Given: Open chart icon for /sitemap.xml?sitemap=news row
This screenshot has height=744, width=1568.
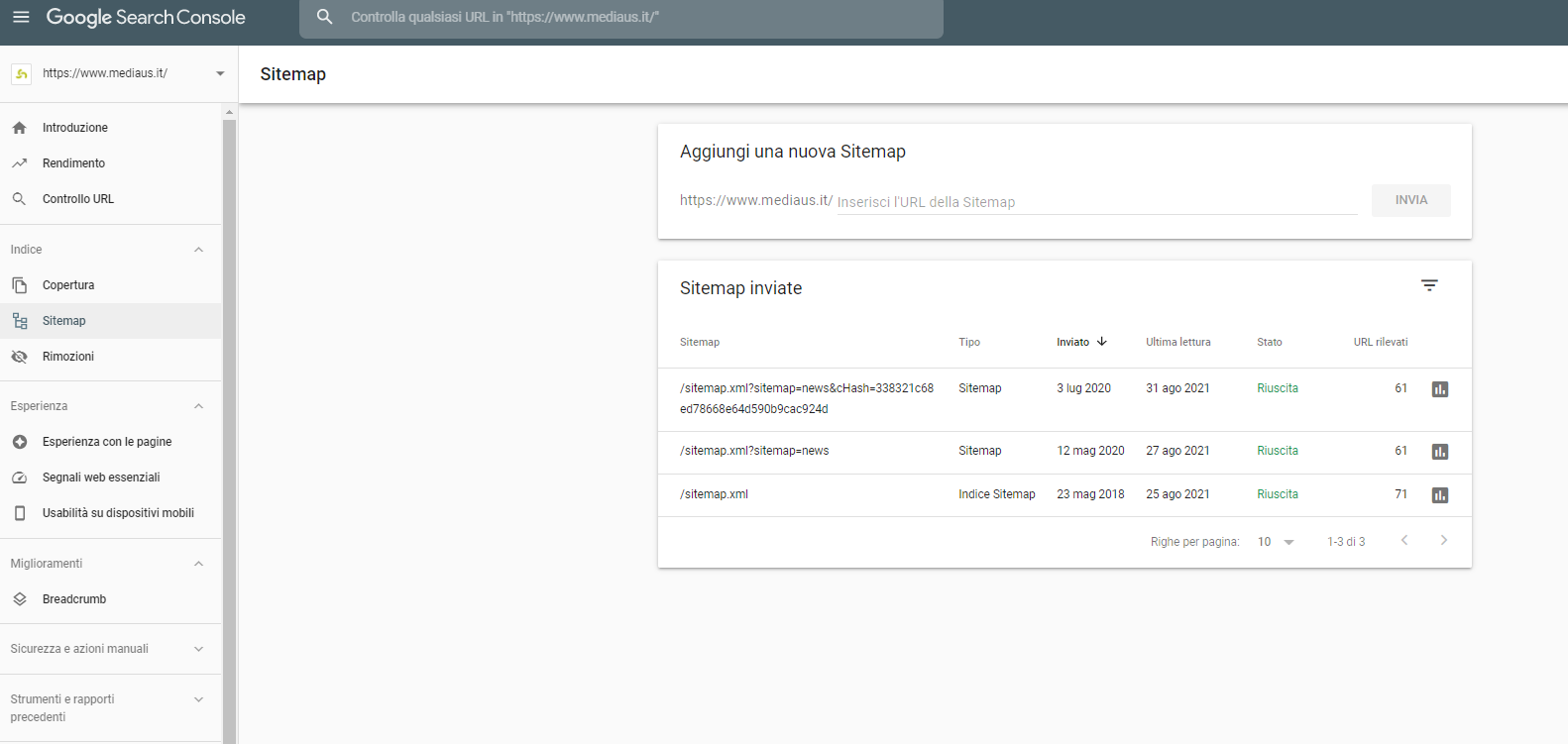Looking at the screenshot, I should [x=1440, y=452].
